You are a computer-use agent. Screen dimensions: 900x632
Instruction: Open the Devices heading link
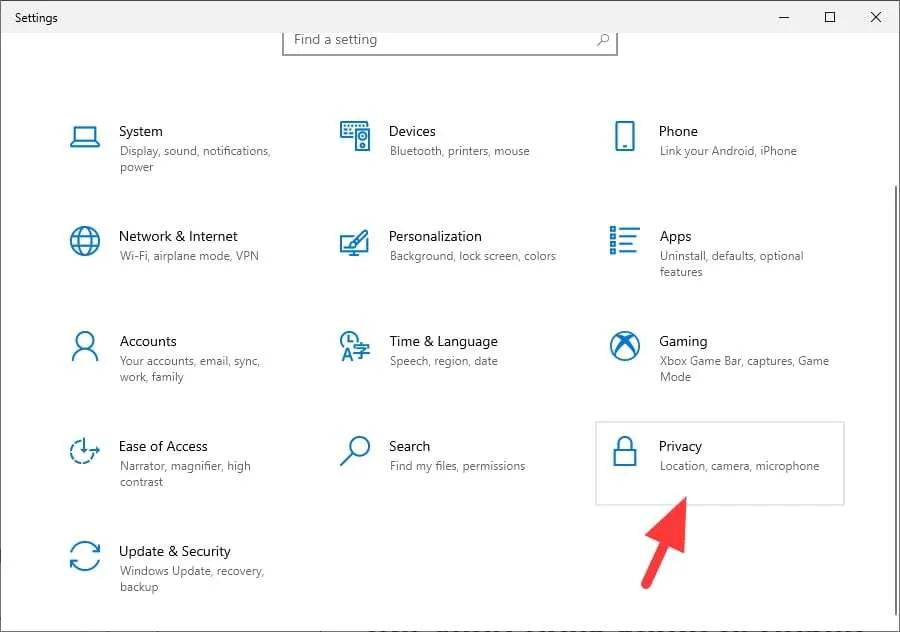tap(412, 131)
